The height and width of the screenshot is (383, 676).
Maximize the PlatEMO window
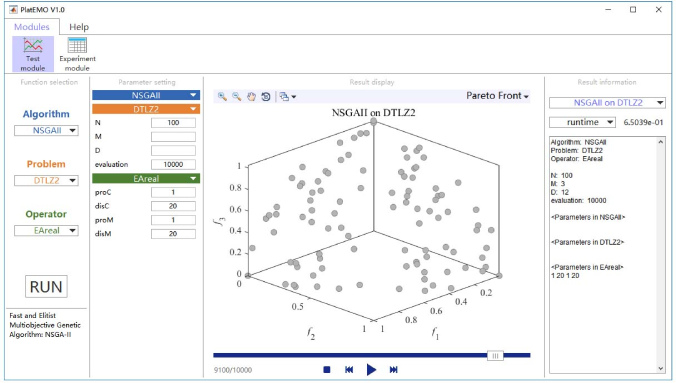tap(633, 9)
